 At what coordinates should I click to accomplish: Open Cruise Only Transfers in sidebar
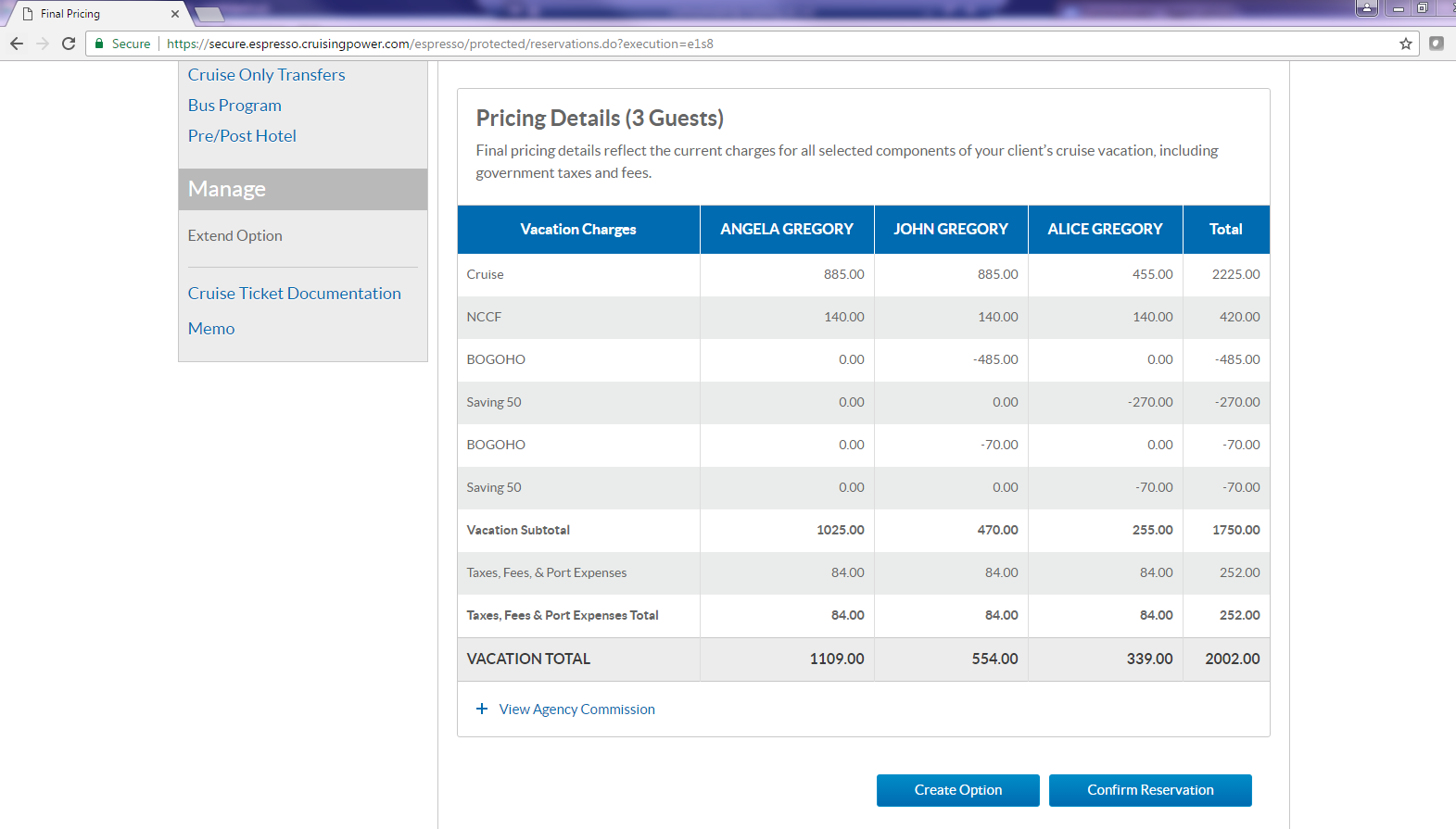tap(266, 75)
